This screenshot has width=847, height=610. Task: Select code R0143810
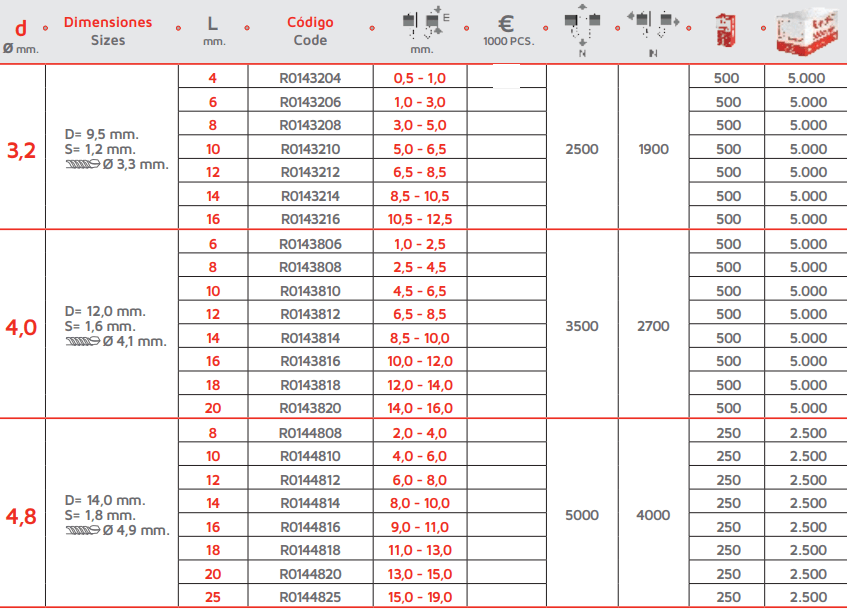[x=310, y=291]
